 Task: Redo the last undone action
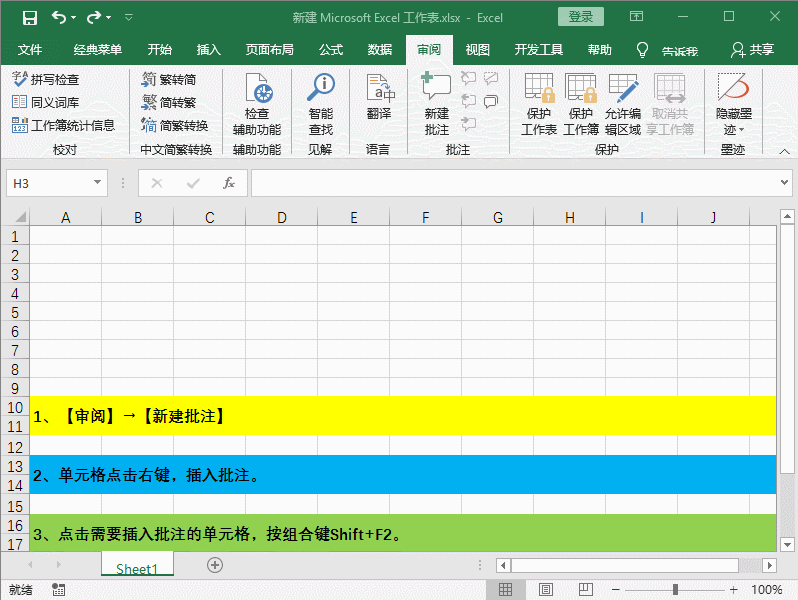click(x=94, y=18)
